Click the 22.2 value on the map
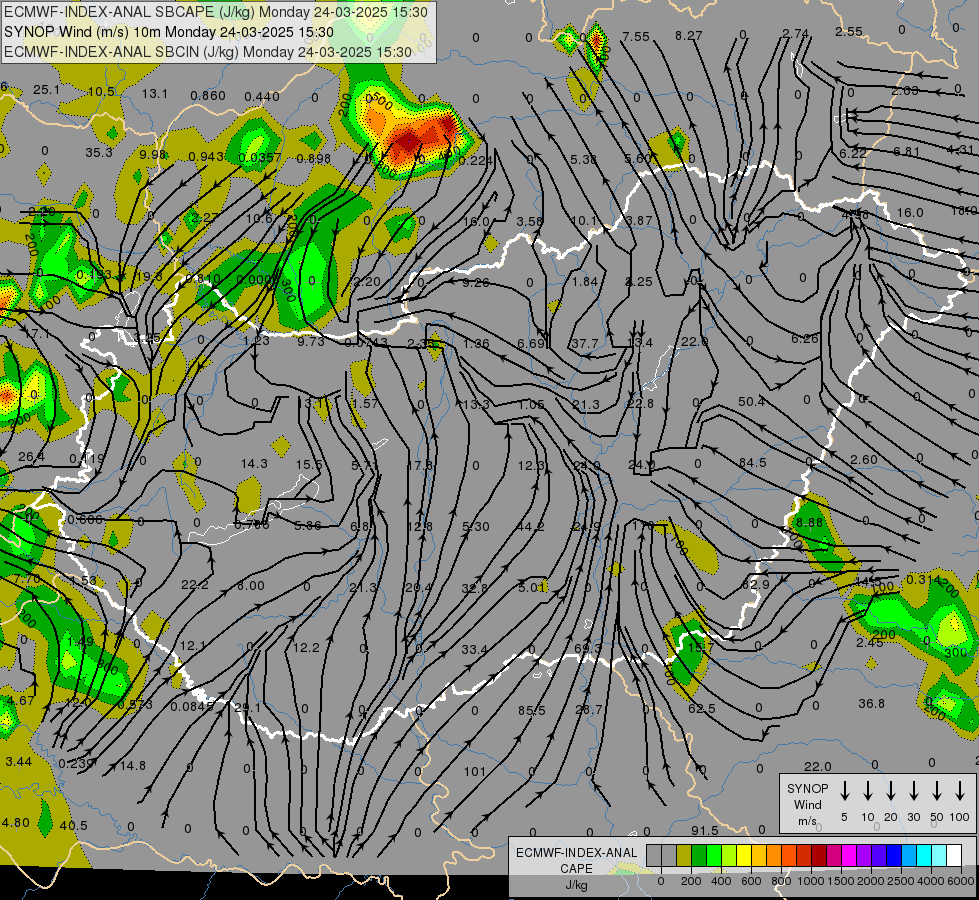979x900 pixels. [x=195, y=585]
